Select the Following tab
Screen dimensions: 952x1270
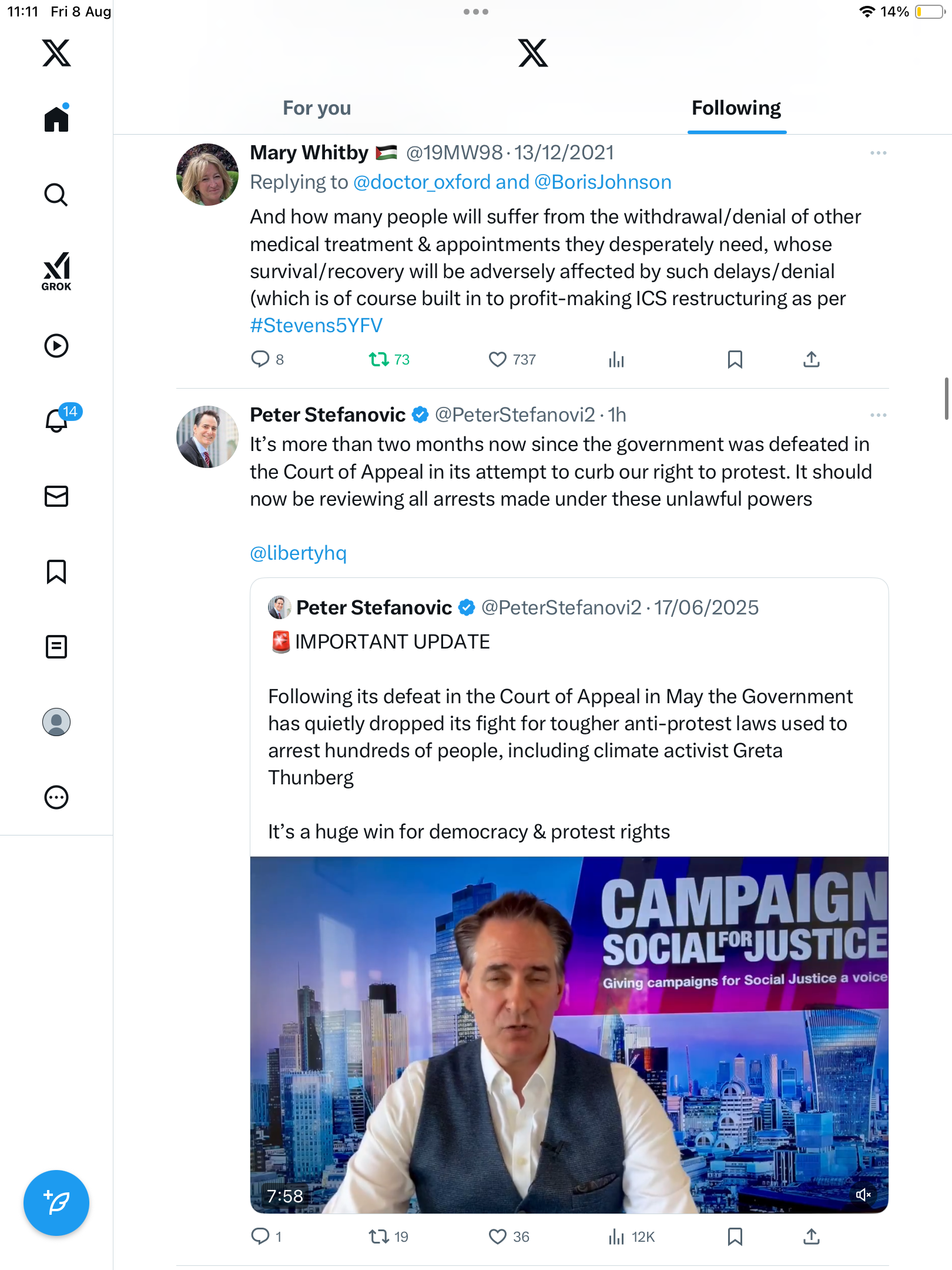coord(736,108)
